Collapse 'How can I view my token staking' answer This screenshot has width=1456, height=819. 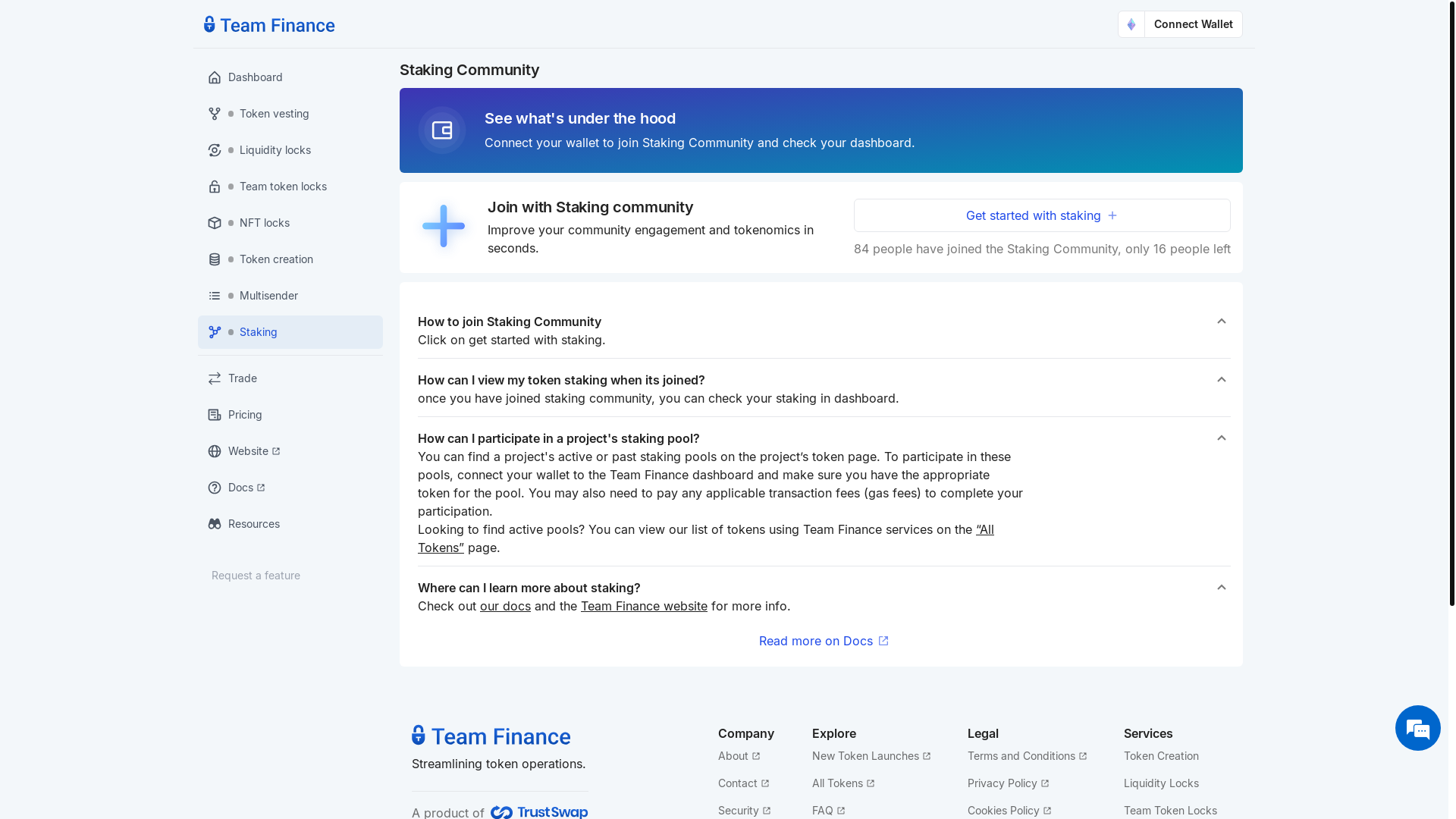click(1221, 380)
